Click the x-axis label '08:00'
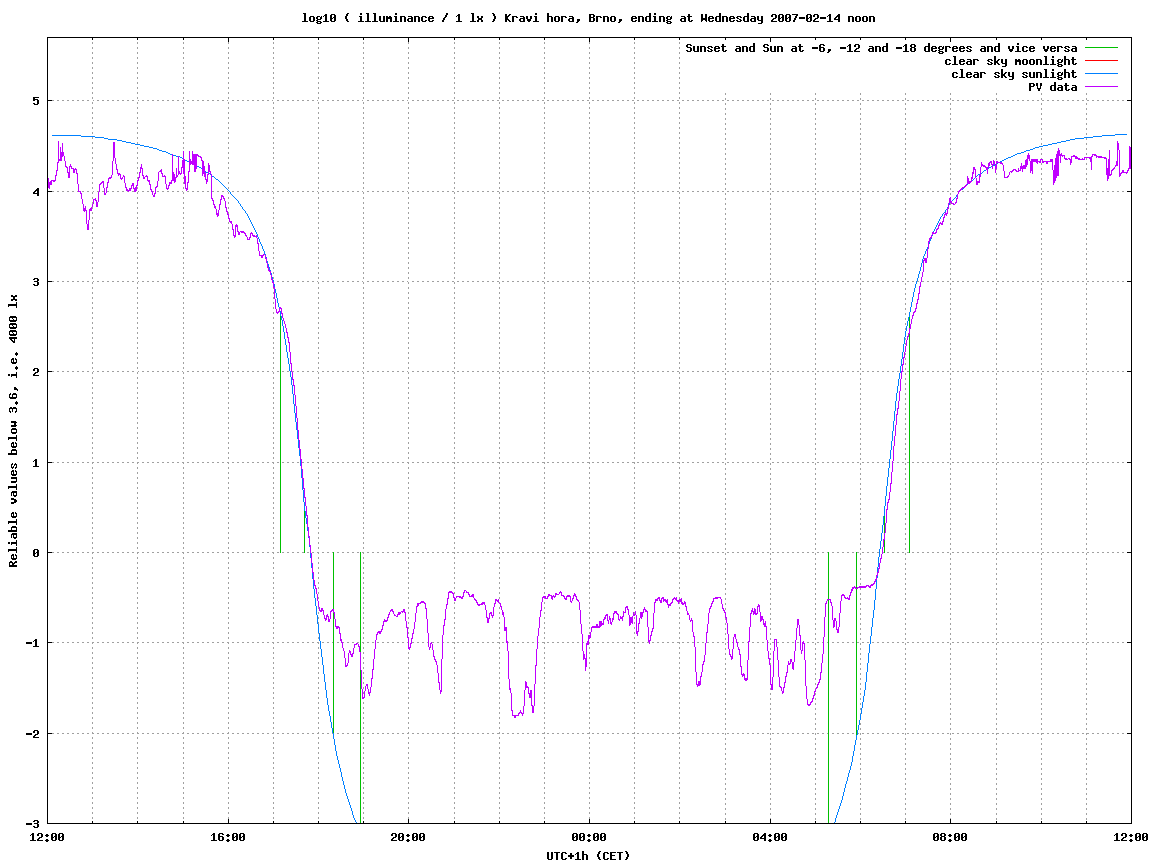The height and width of the screenshot is (863, 1151). [950, 837]
